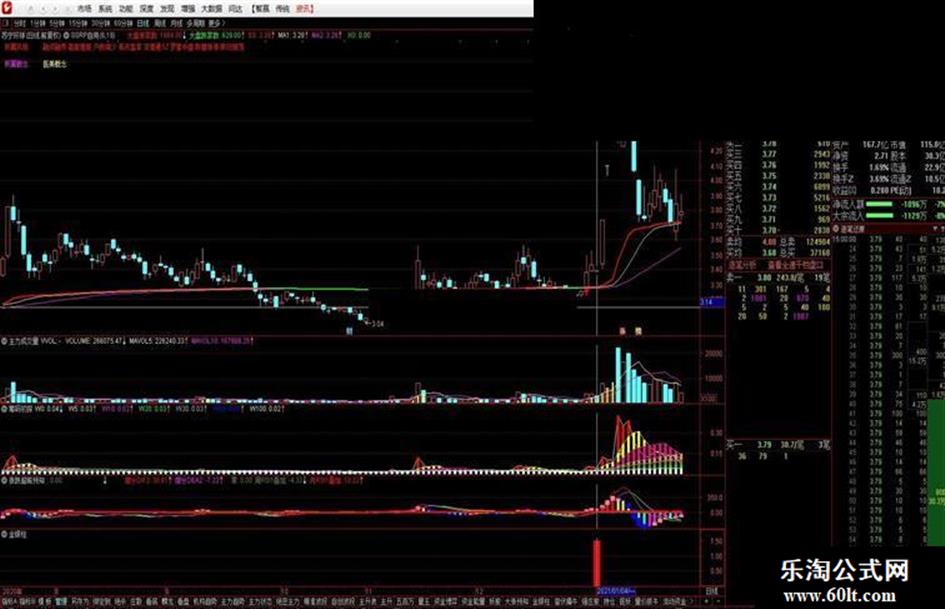This screenshot has width=945, height=609.
Task: Click the minus zoom button at bottom right
Action: pos(718,601)
